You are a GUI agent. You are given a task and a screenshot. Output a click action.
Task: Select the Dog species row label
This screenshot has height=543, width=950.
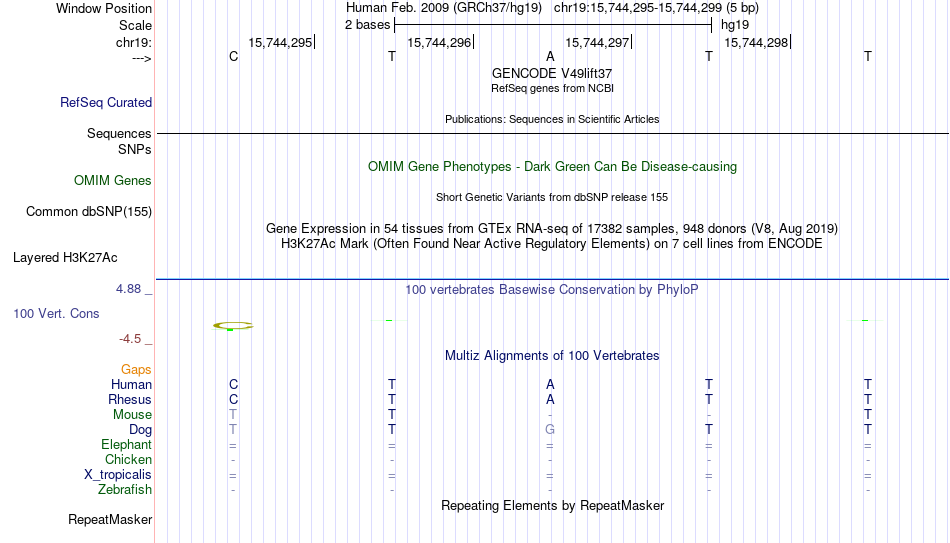140,430
